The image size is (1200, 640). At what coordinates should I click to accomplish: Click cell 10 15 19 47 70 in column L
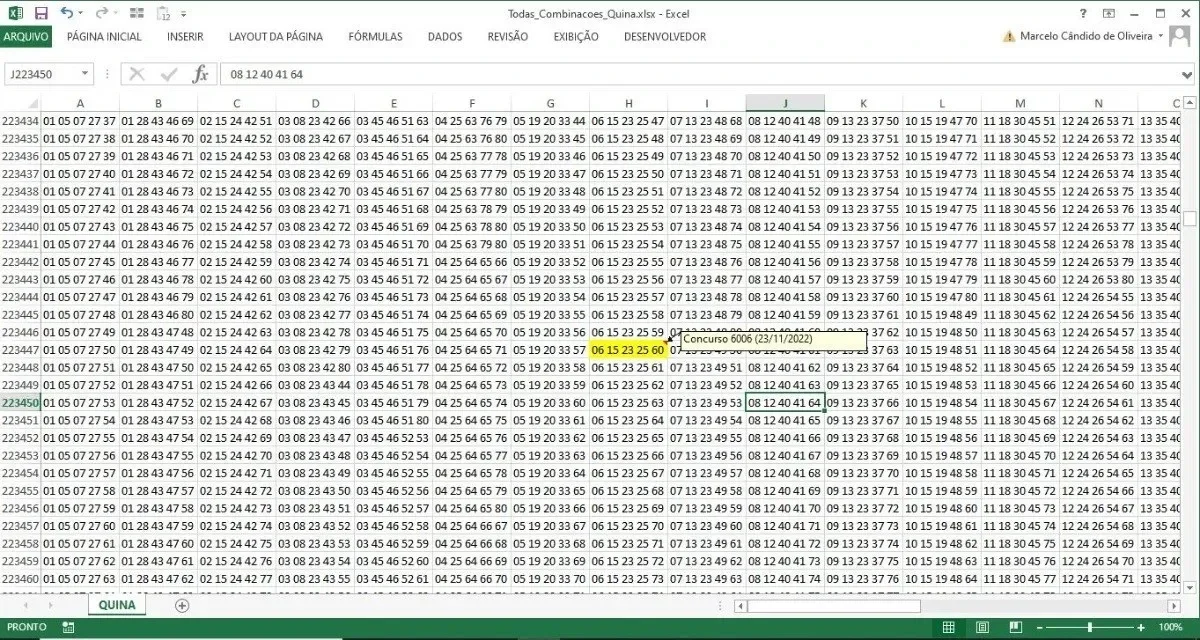point(941,121)
